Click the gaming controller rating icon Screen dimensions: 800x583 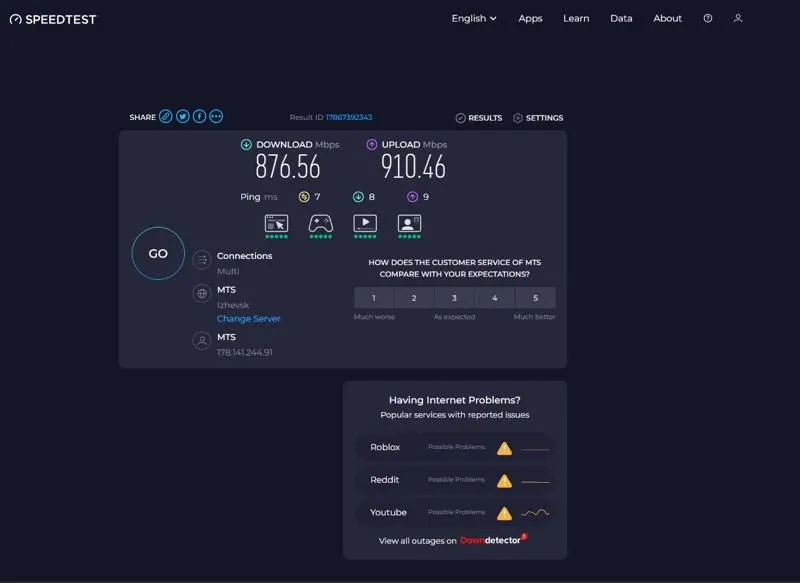click(x=320, y=224)
